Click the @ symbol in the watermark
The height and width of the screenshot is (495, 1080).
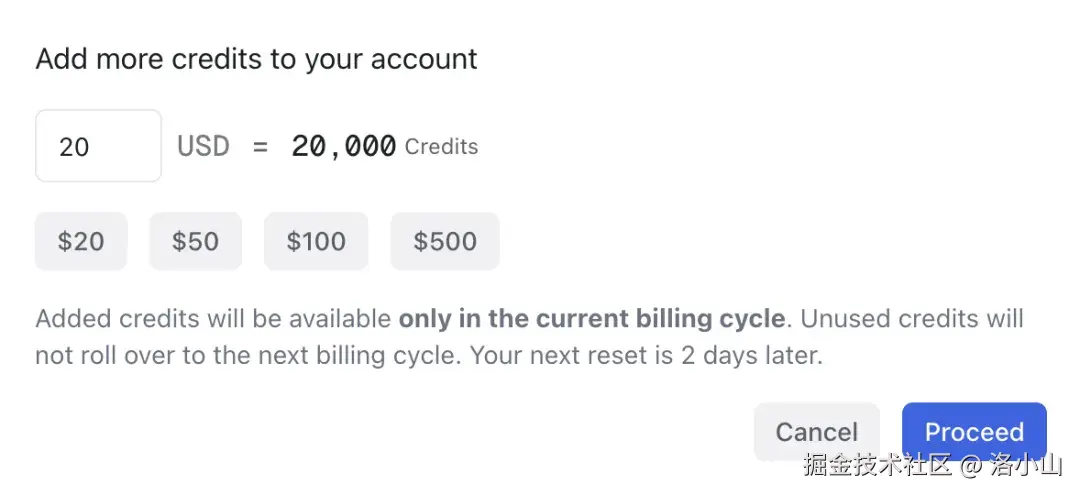(x=973, y=465)
